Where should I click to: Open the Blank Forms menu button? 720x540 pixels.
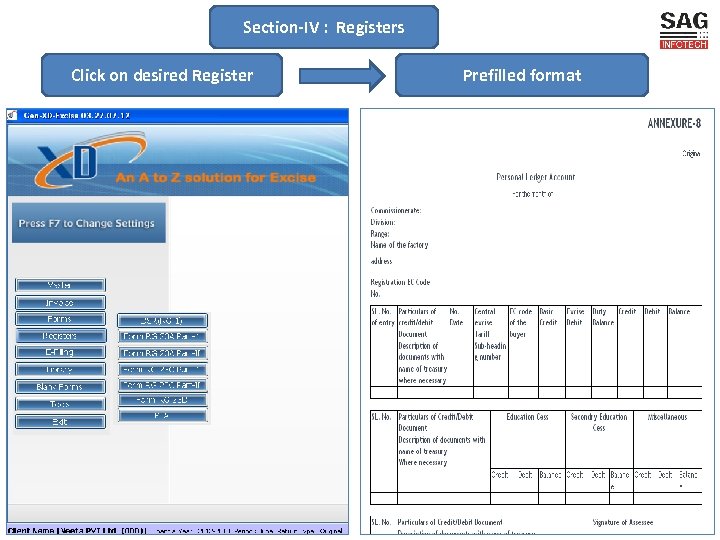pyautogui.click(x=60, y=387)
